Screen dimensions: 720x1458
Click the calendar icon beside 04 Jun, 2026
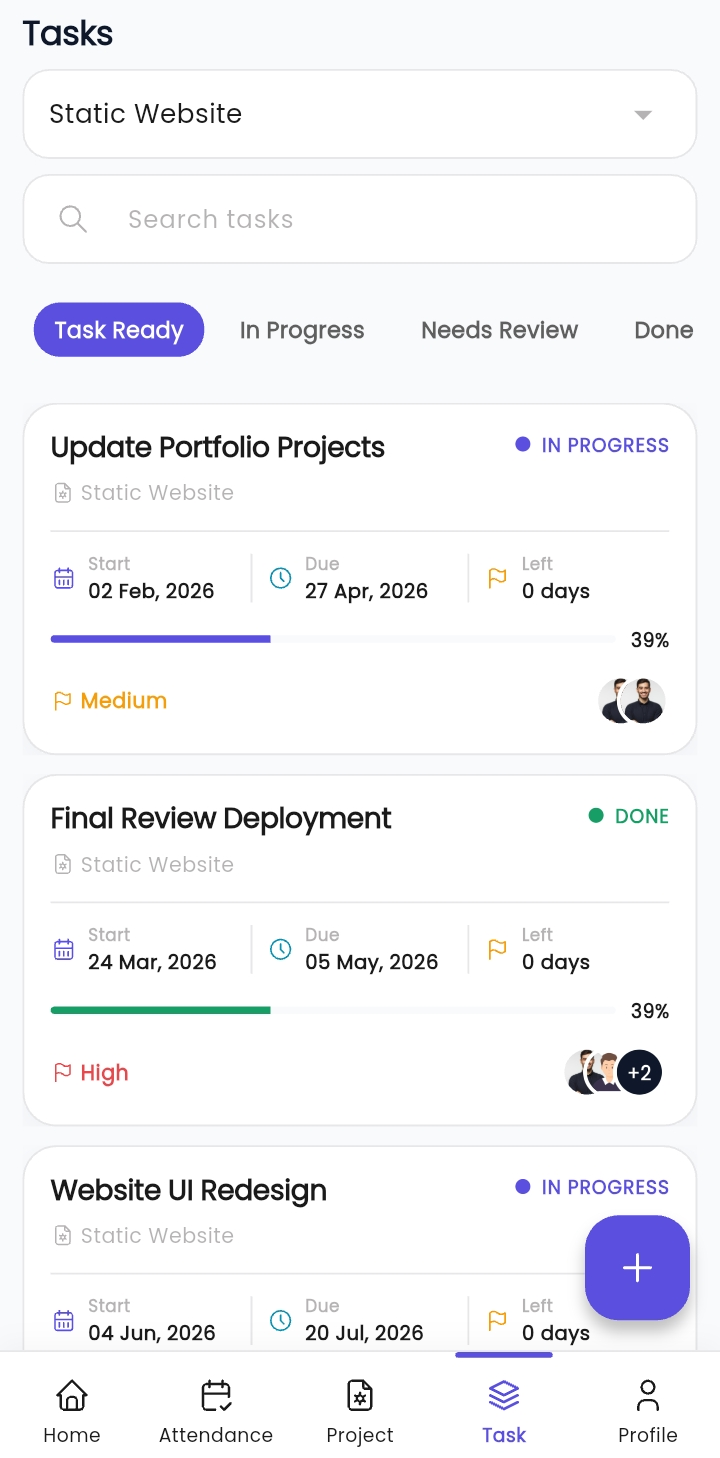64,1320
